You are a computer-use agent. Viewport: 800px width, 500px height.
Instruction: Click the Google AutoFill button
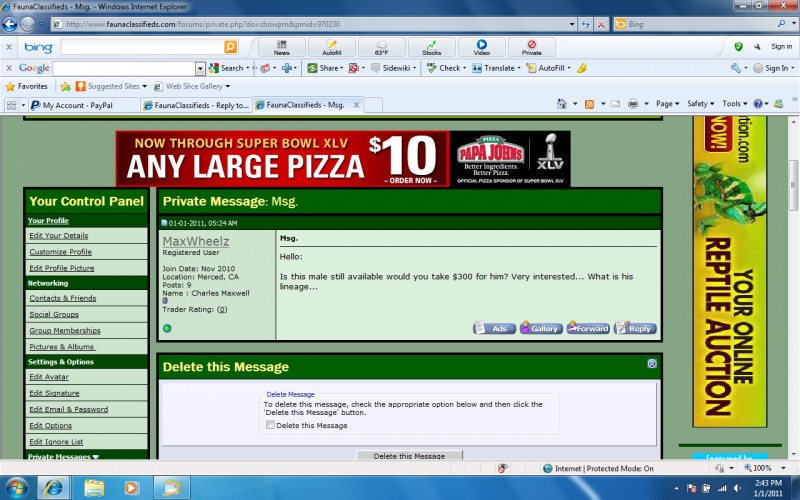546,68
